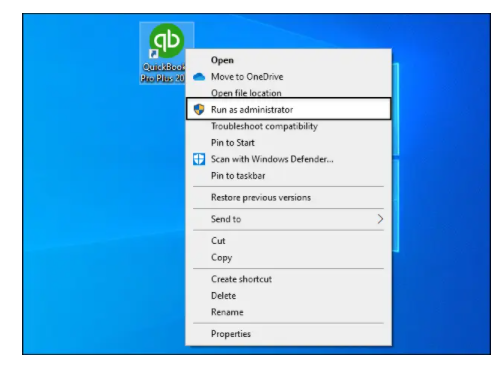The image size is (500, 367).
Task: Select Rename from the context menu
Action: point(288,312)
